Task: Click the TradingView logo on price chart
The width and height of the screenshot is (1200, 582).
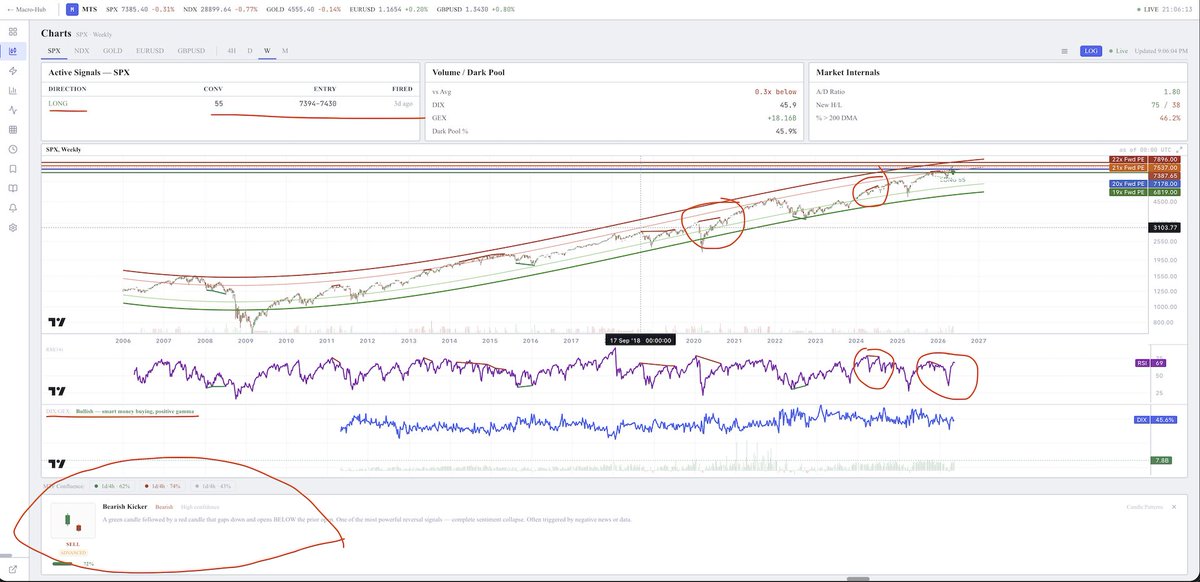Action: (56, 323)
